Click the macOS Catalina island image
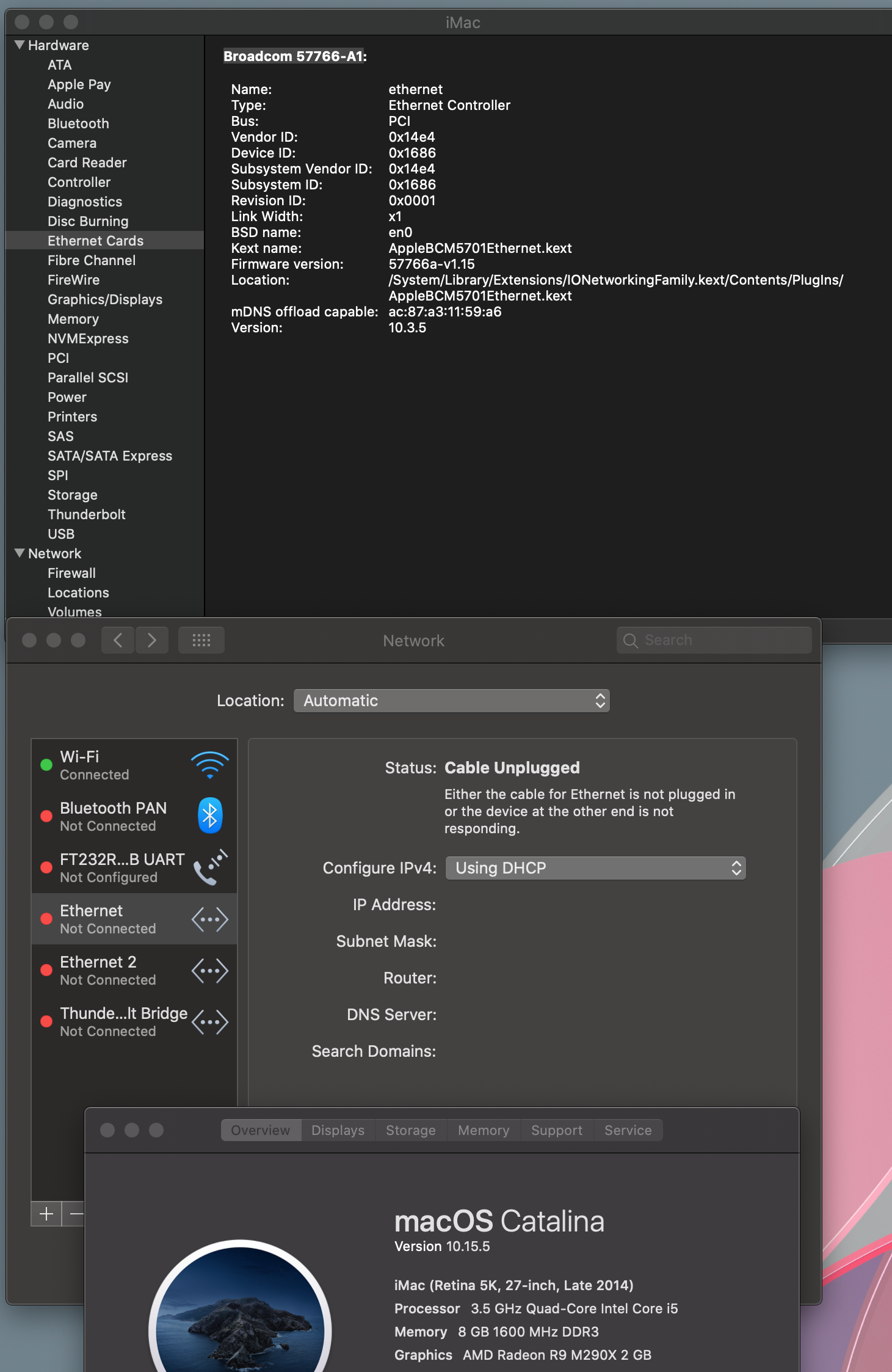This screenshot has height=1372, width=892. [x=240, y=1306]
